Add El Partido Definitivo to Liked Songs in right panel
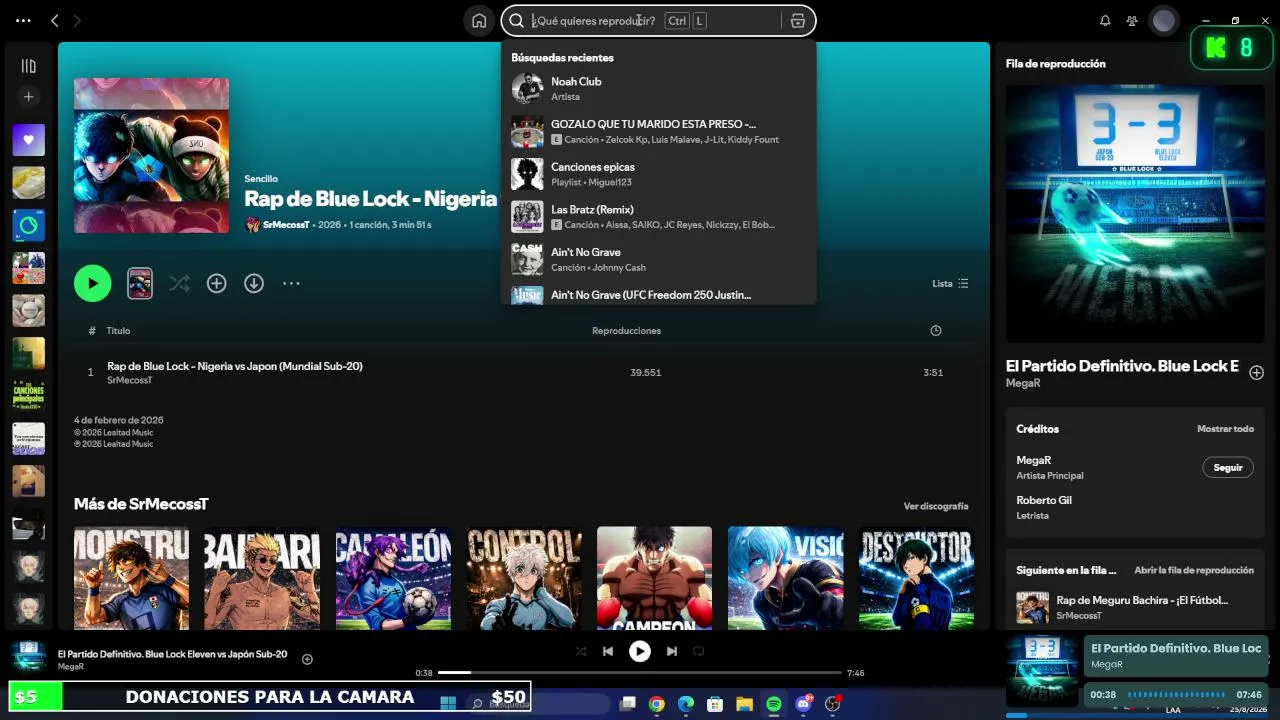Image resolution: width=1280 pixels, height=720 pixels. [x=1256, y=372]
